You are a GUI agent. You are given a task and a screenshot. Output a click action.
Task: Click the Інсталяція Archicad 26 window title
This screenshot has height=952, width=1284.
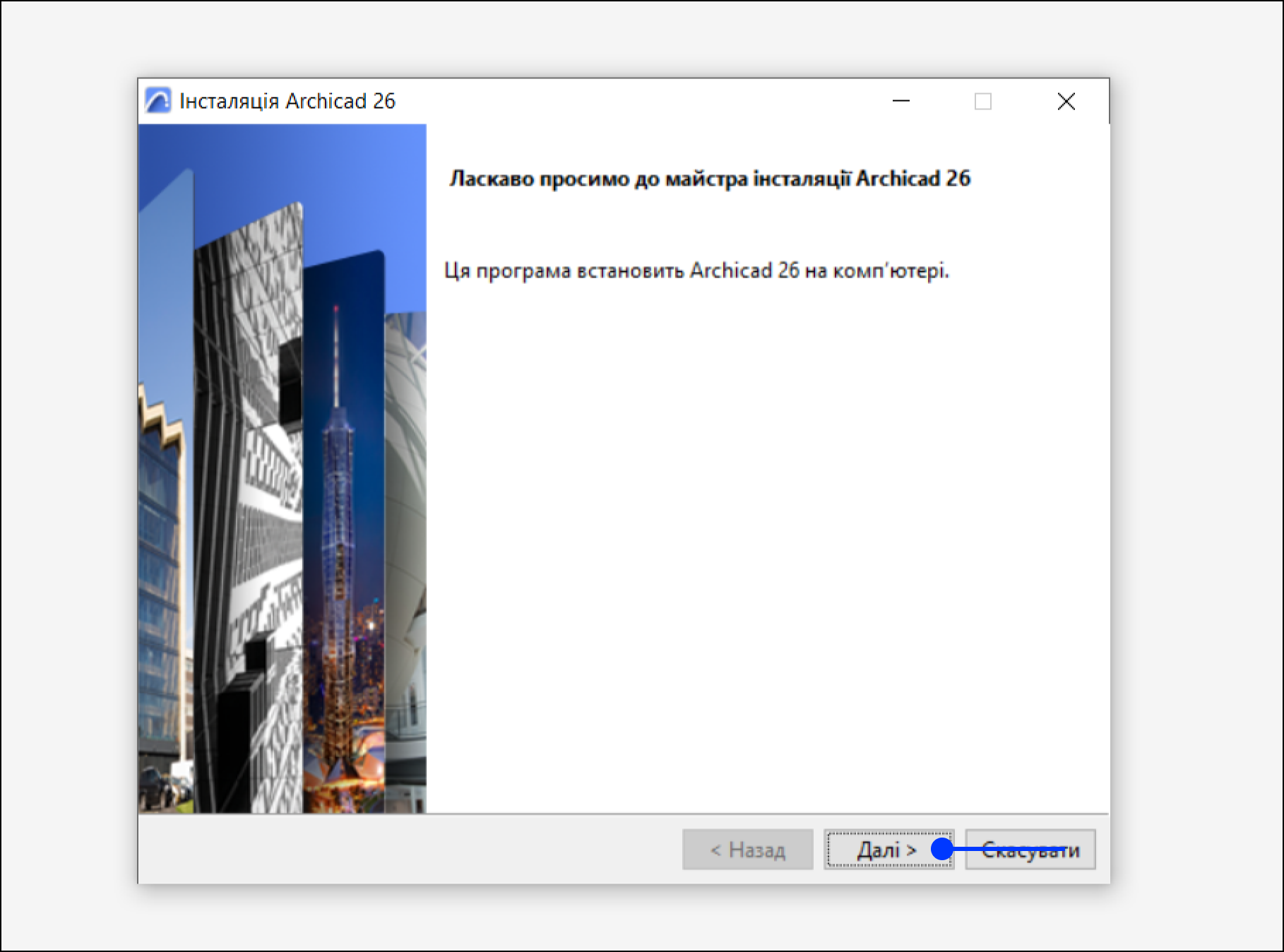click(287, 101)
